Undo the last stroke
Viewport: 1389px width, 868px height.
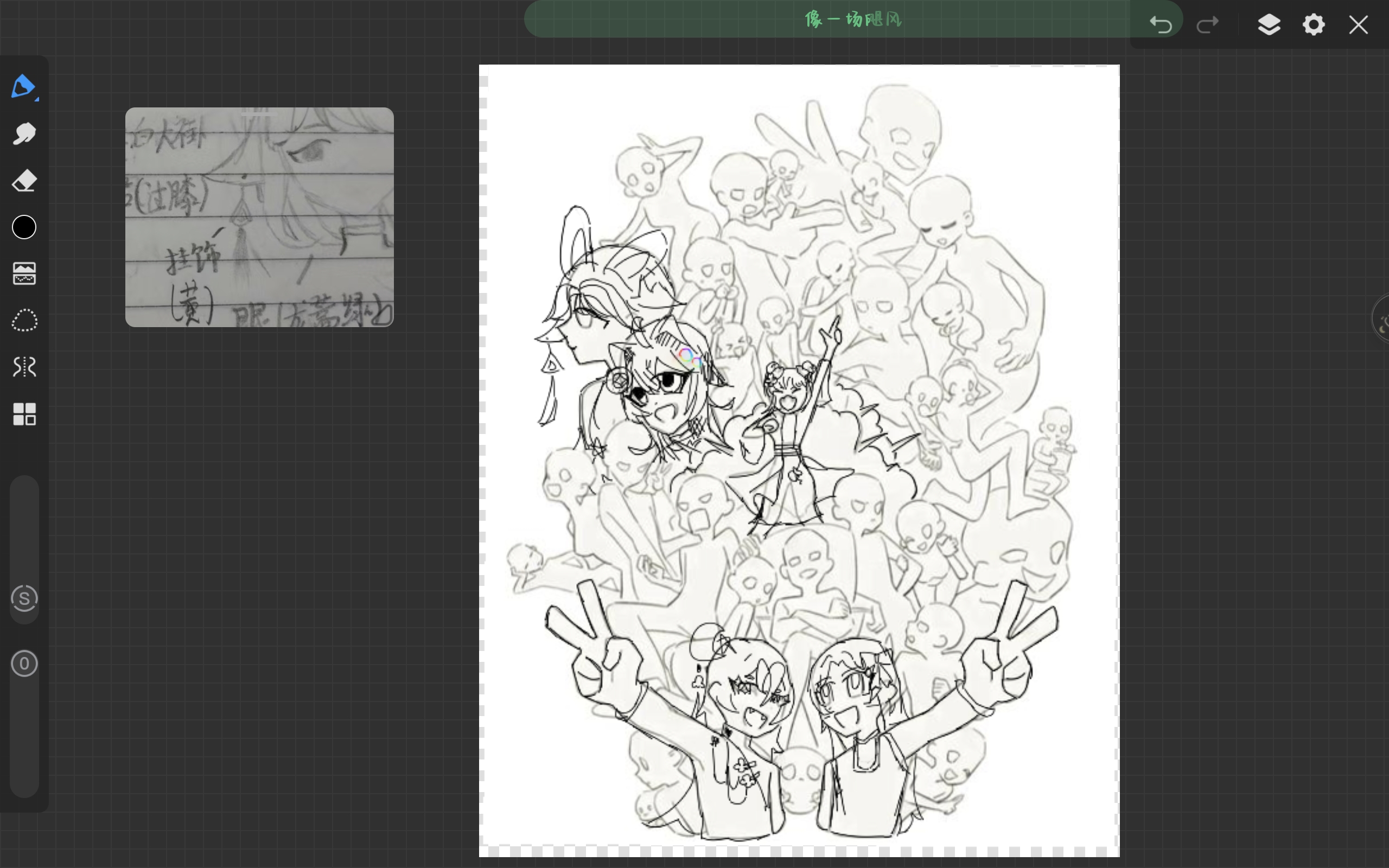[1161, 25]
